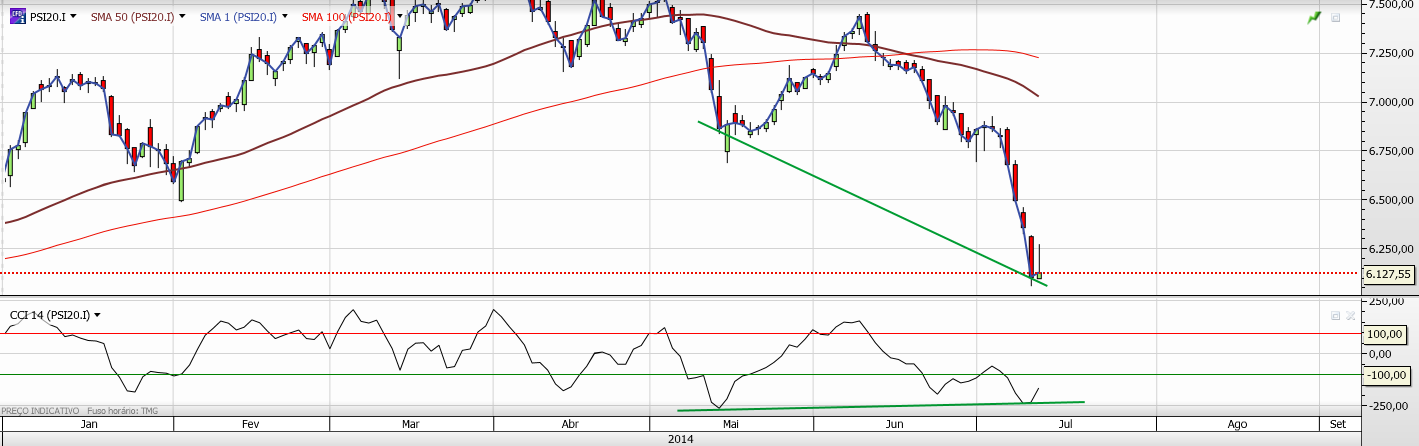
Task: Open the SMA 50 (PSI20.I) indicator dropdown
Action: click(182, 17)
